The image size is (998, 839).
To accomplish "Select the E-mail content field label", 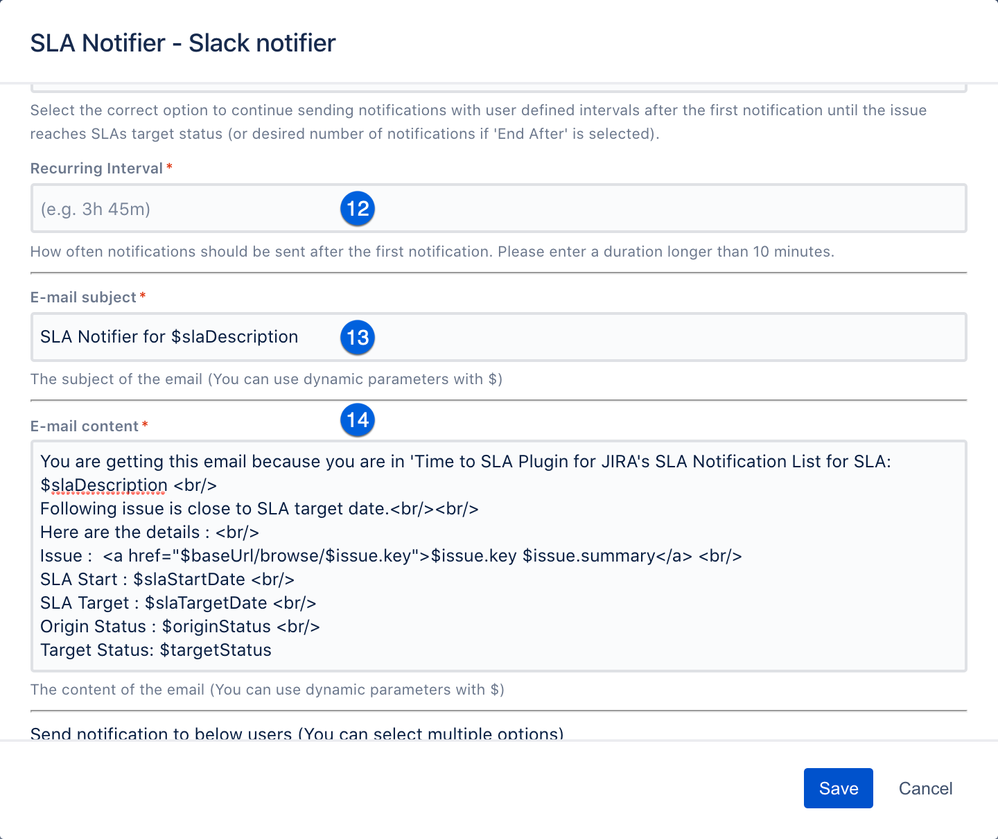I will coord(84,425).
